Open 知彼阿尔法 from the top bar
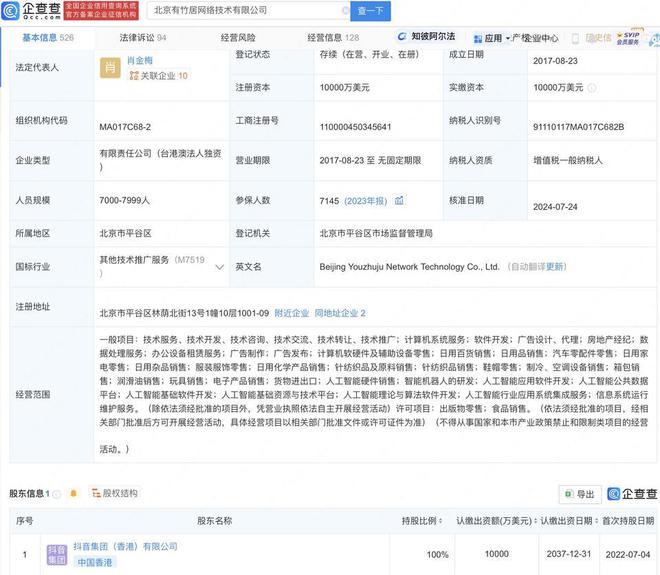Screen dimensions: 660x575 427,37
